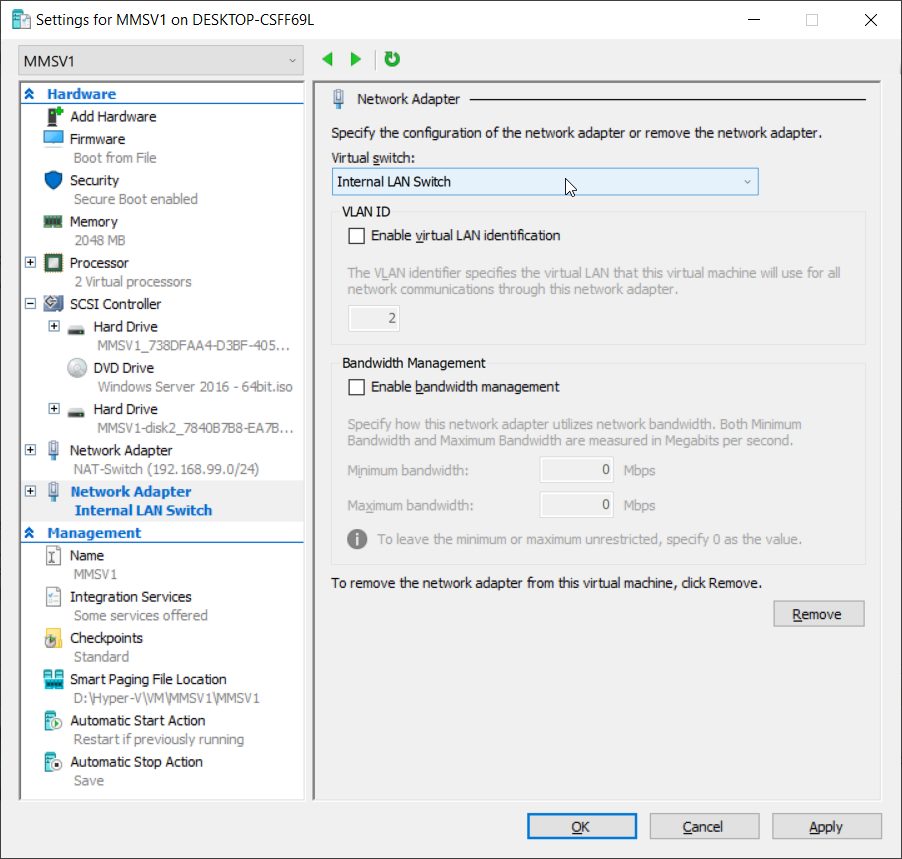Click 'NAT-Switch (192.168.99.0/24)' text
The height and width of the screenshot is (859, 902).
tap(166, 469)
